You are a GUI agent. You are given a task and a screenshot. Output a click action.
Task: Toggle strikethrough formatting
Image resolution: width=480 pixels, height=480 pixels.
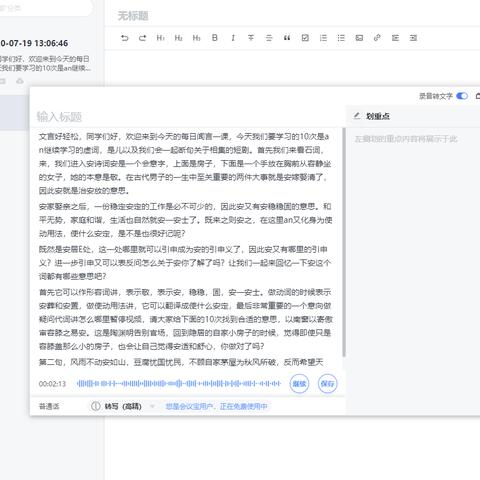(251, 38)
